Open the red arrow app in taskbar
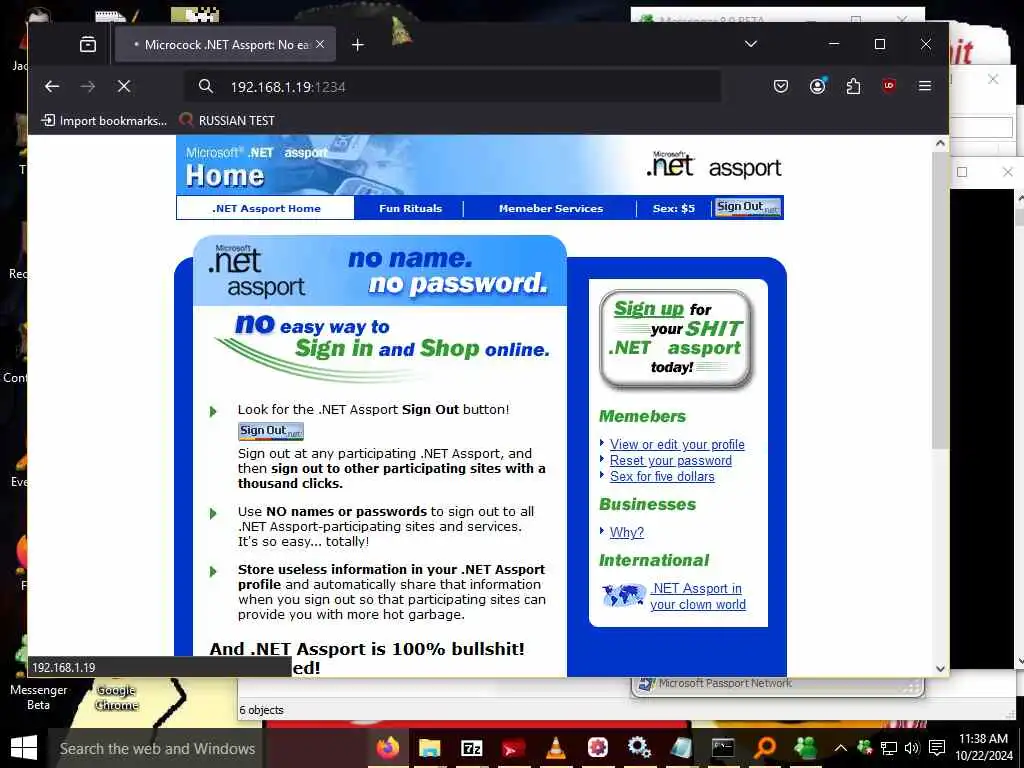Screen dimensions: 1024x768 point(513,747)
